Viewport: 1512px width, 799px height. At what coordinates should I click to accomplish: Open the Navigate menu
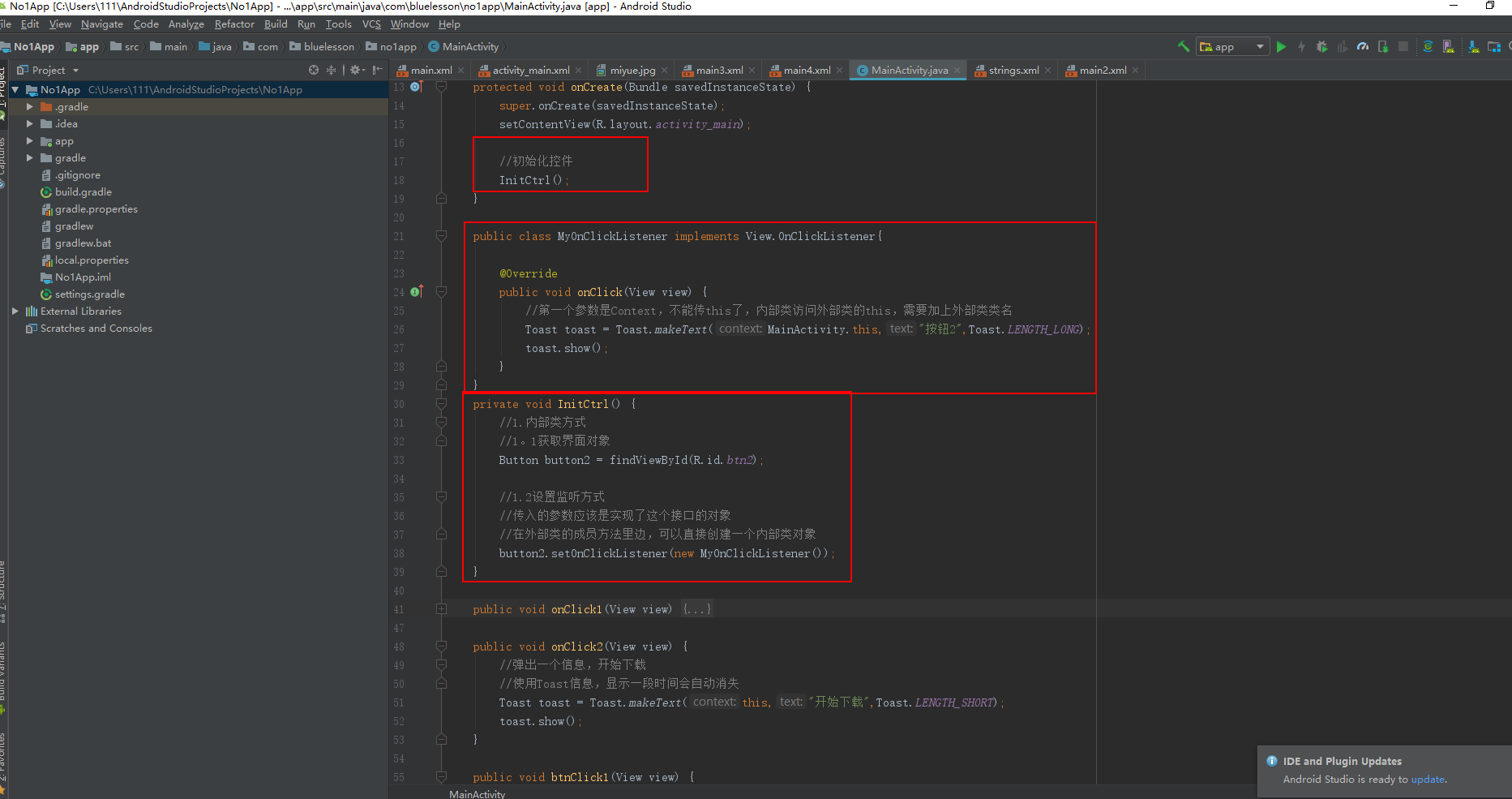(102, 24)
